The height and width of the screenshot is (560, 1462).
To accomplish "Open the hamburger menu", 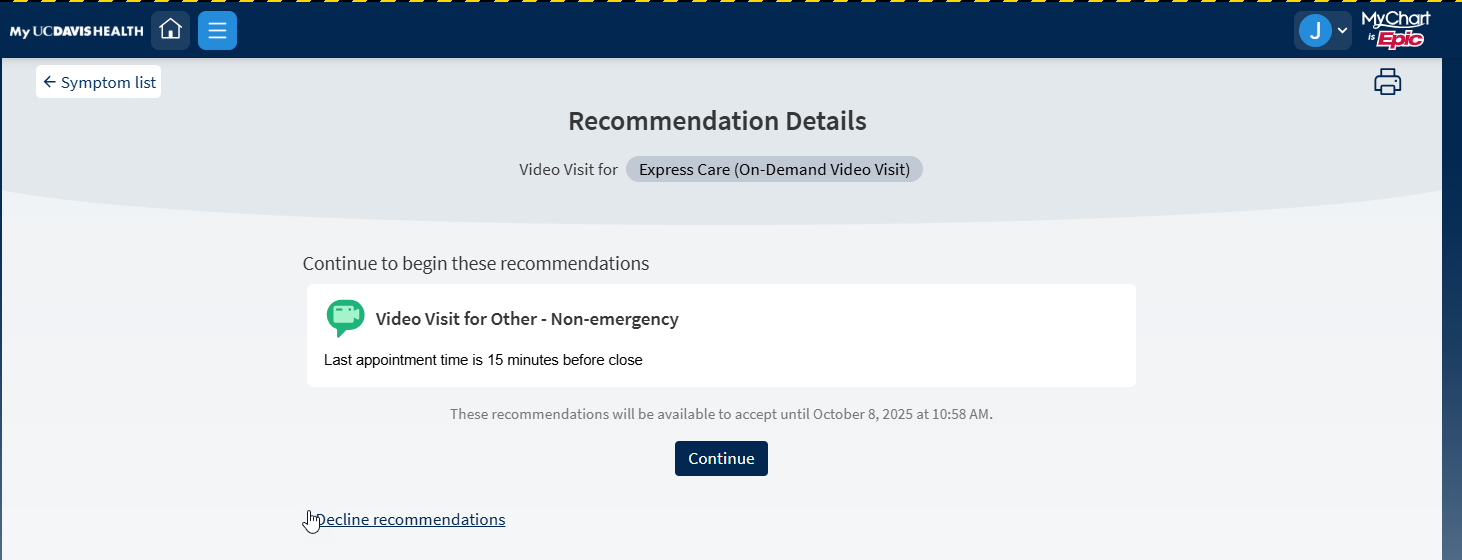I will click(217, 30).
